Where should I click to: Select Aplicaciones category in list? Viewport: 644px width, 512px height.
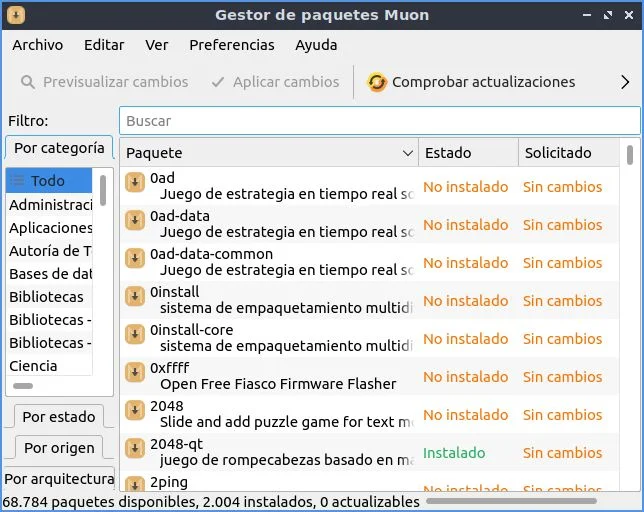click(x=50, y=227)
